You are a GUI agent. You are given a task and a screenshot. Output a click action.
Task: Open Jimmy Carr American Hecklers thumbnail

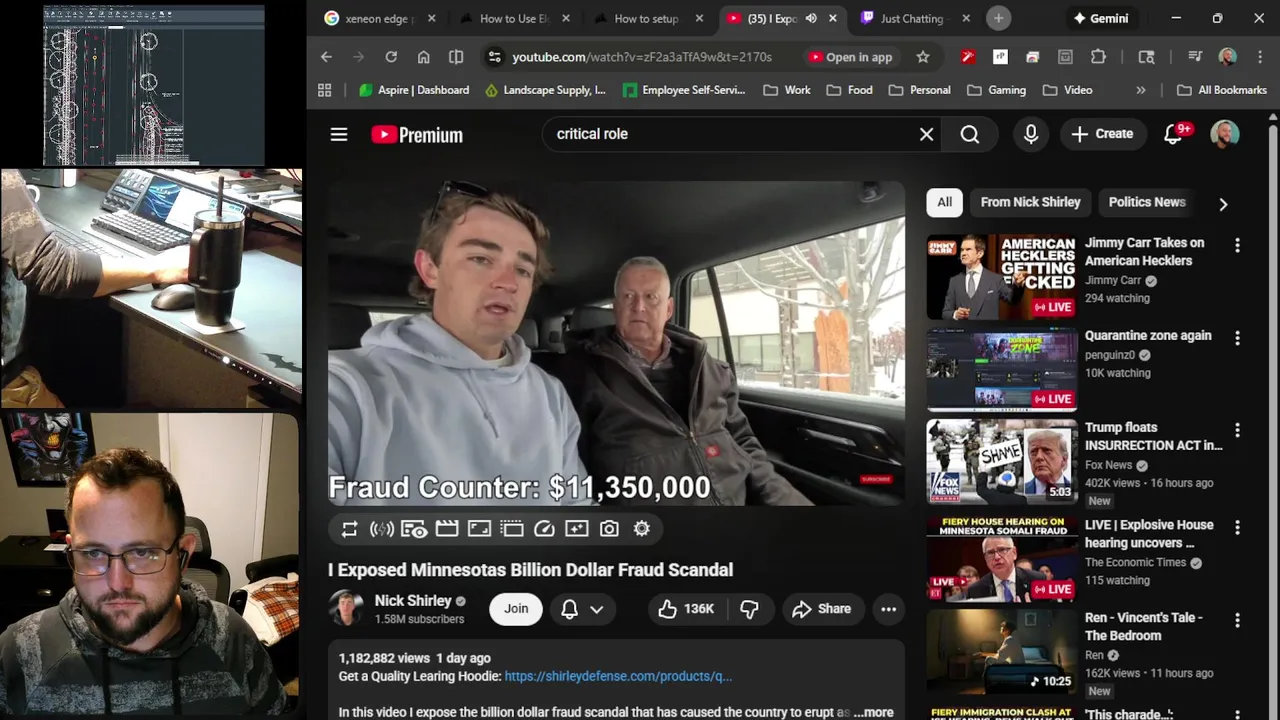(x=1001, y=277)
